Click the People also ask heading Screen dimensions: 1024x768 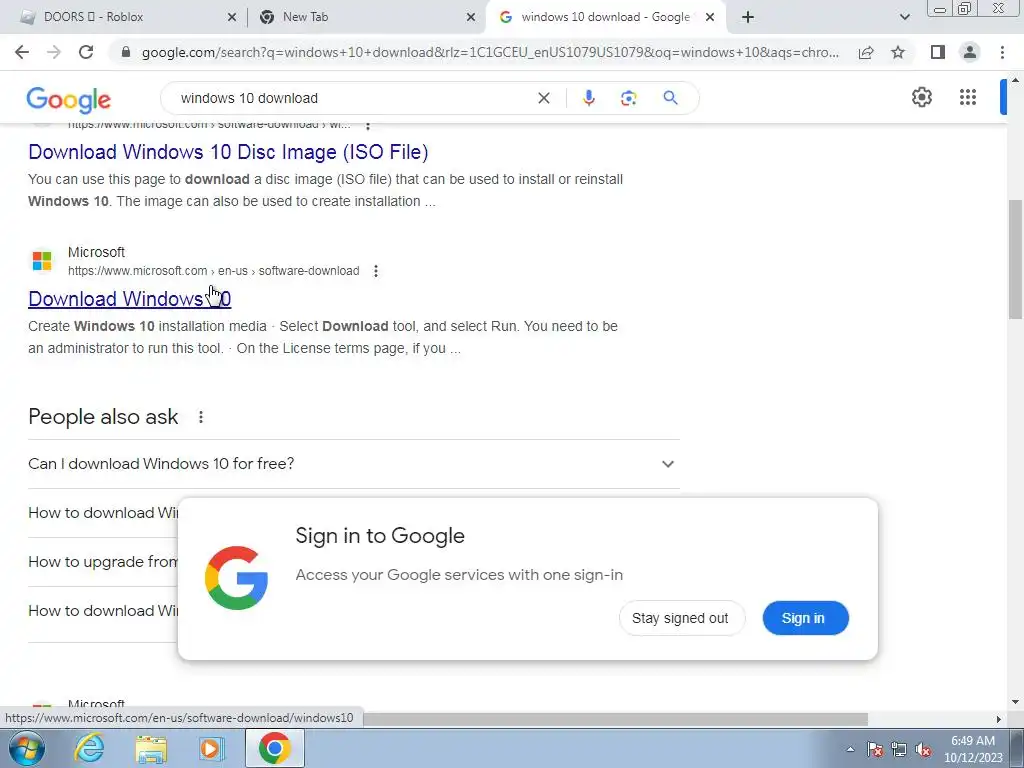[x=103, y=417]
